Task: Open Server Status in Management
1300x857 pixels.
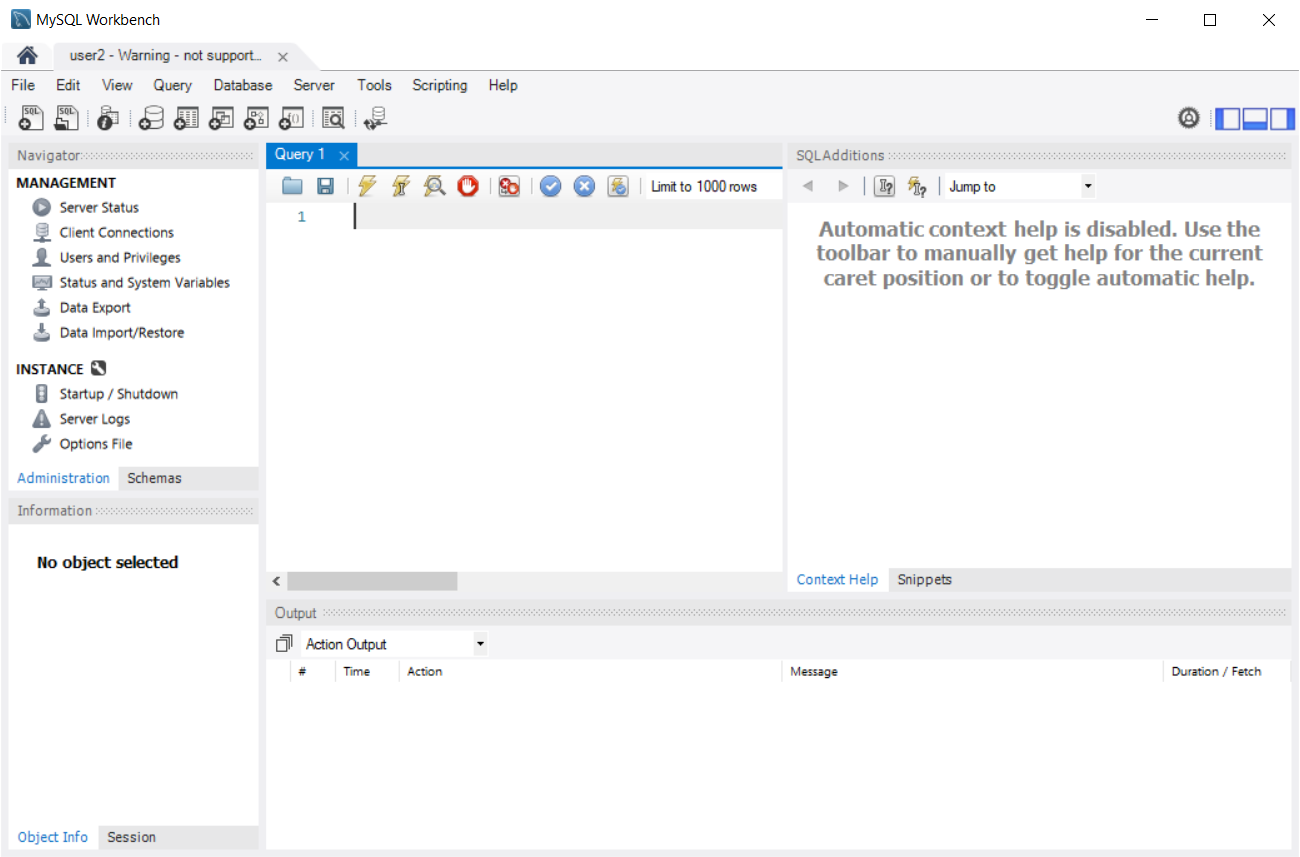Action: [99, 207]
